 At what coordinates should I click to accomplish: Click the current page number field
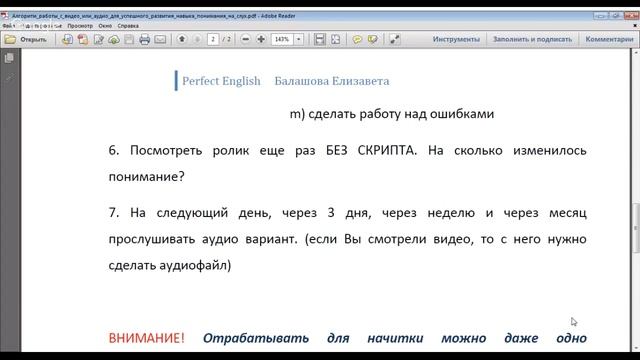(x=213, y=39)
